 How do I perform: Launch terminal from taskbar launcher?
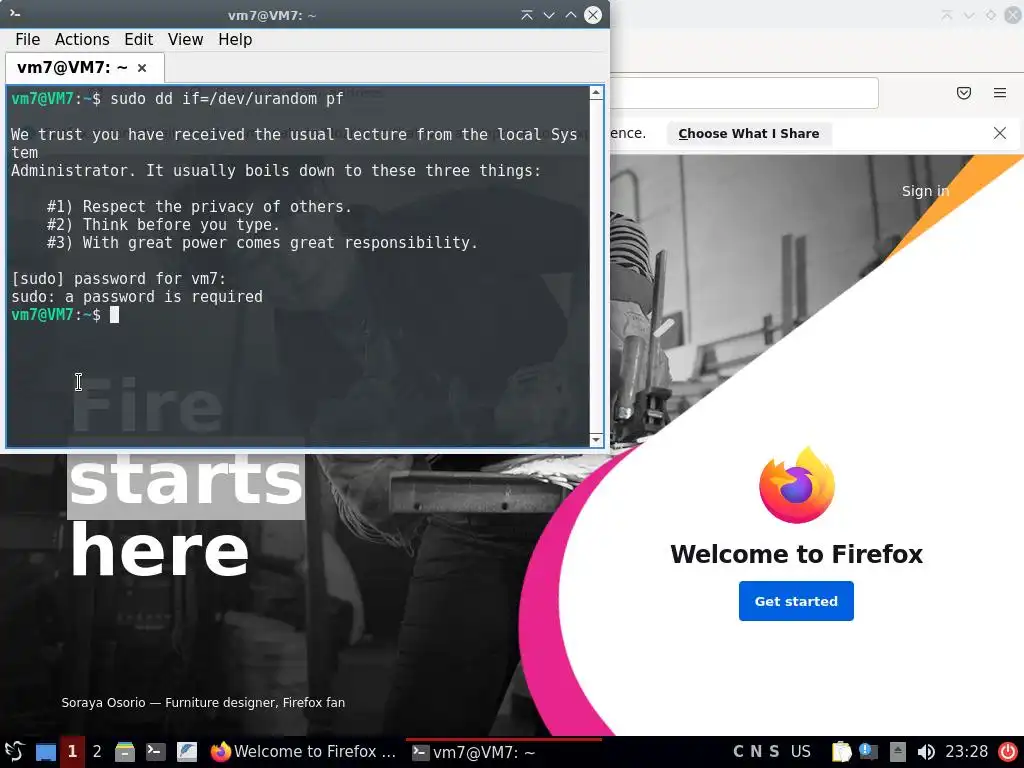[x=155, y=752]
